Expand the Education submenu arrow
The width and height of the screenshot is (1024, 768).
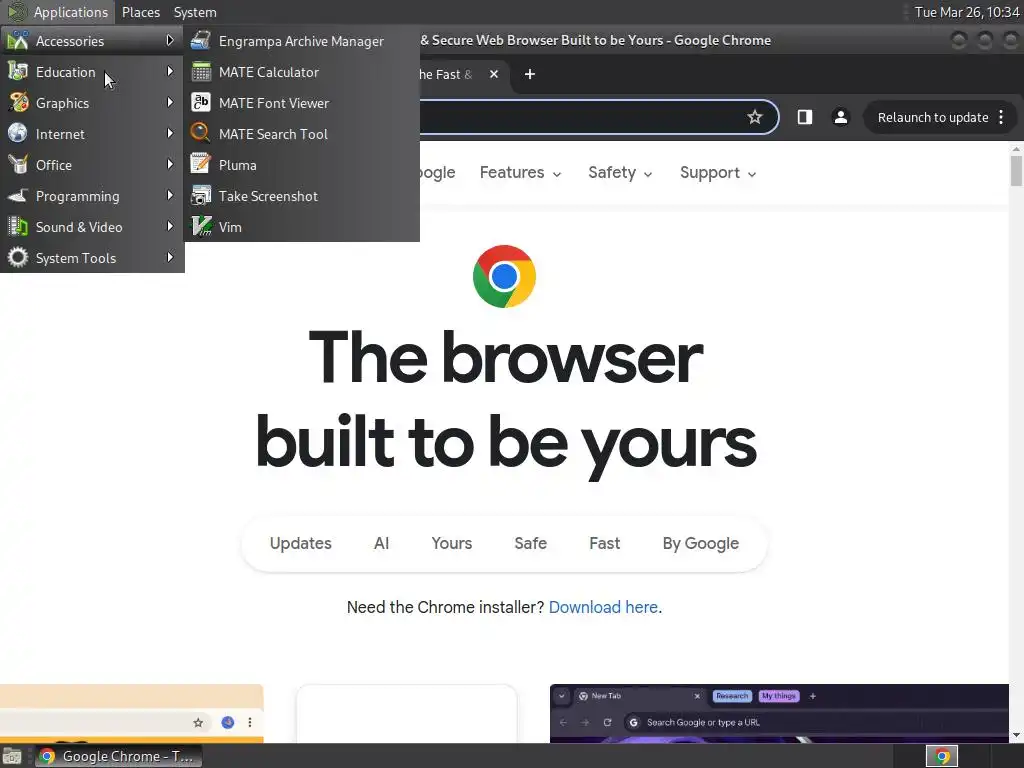(x=170, y=71)
